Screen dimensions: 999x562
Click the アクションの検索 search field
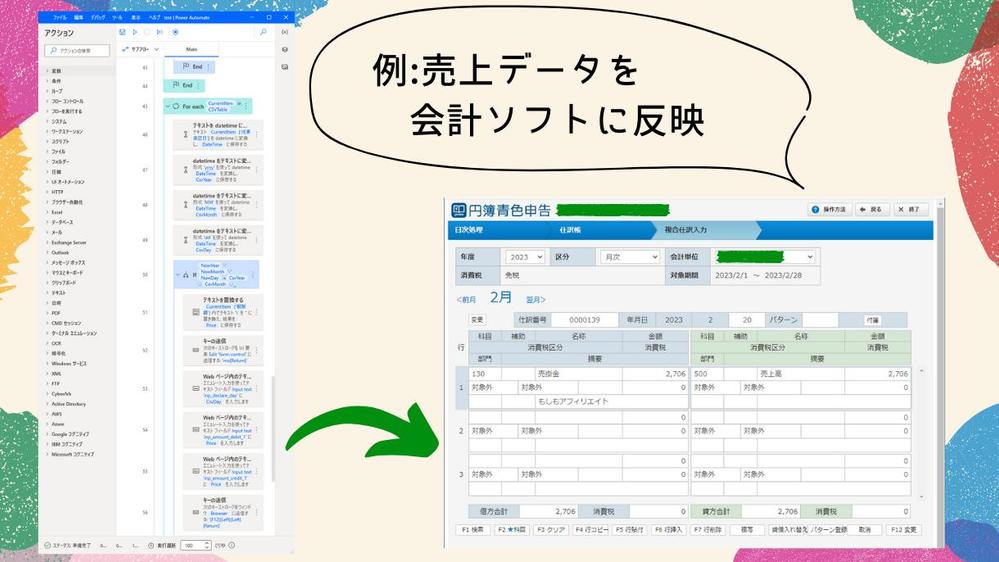(x=77, y=50)
